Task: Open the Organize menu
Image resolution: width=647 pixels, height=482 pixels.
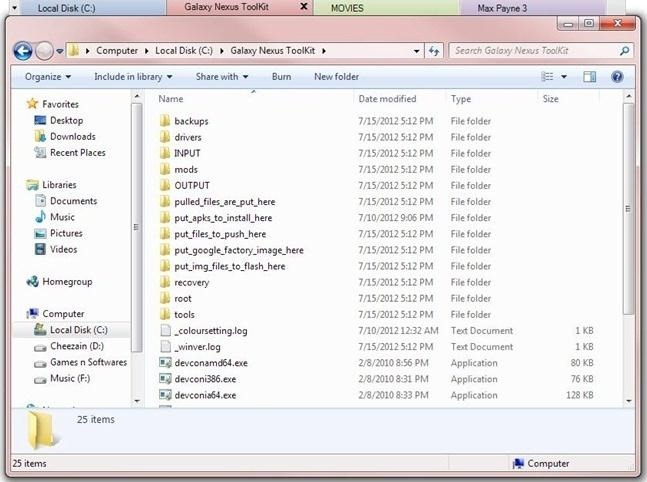Action: 48,77
